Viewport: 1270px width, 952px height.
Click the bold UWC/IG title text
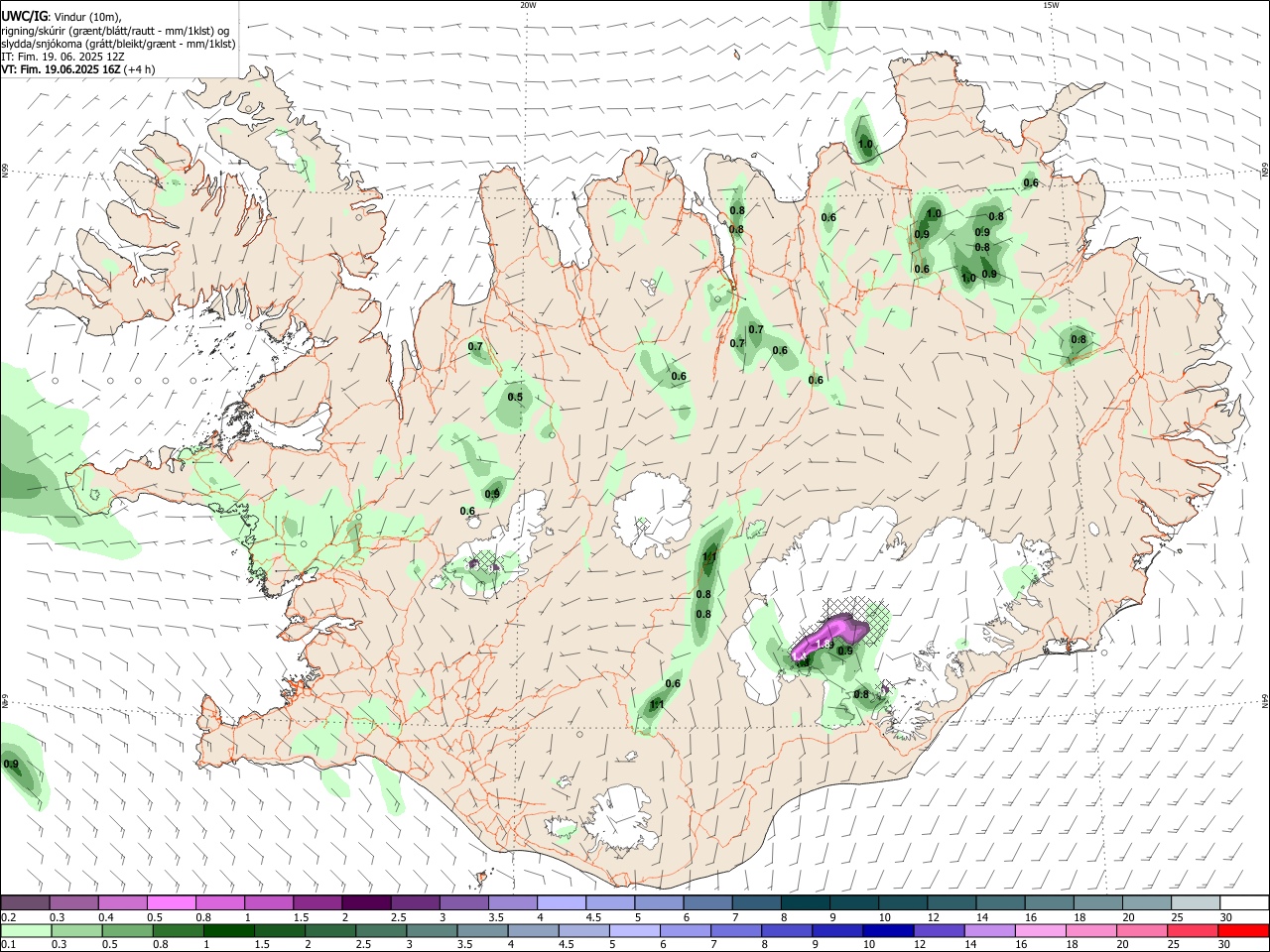click(24, 17)
